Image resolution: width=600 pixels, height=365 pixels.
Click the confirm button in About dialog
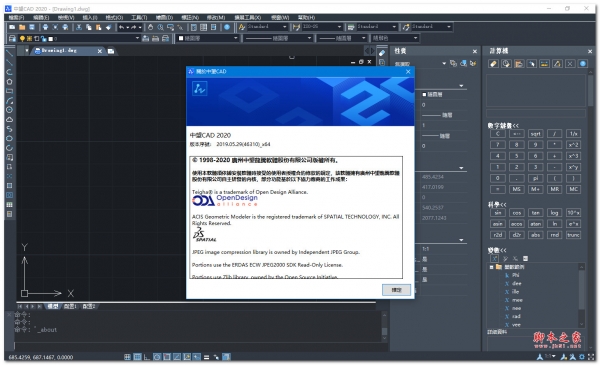[396, 290]
